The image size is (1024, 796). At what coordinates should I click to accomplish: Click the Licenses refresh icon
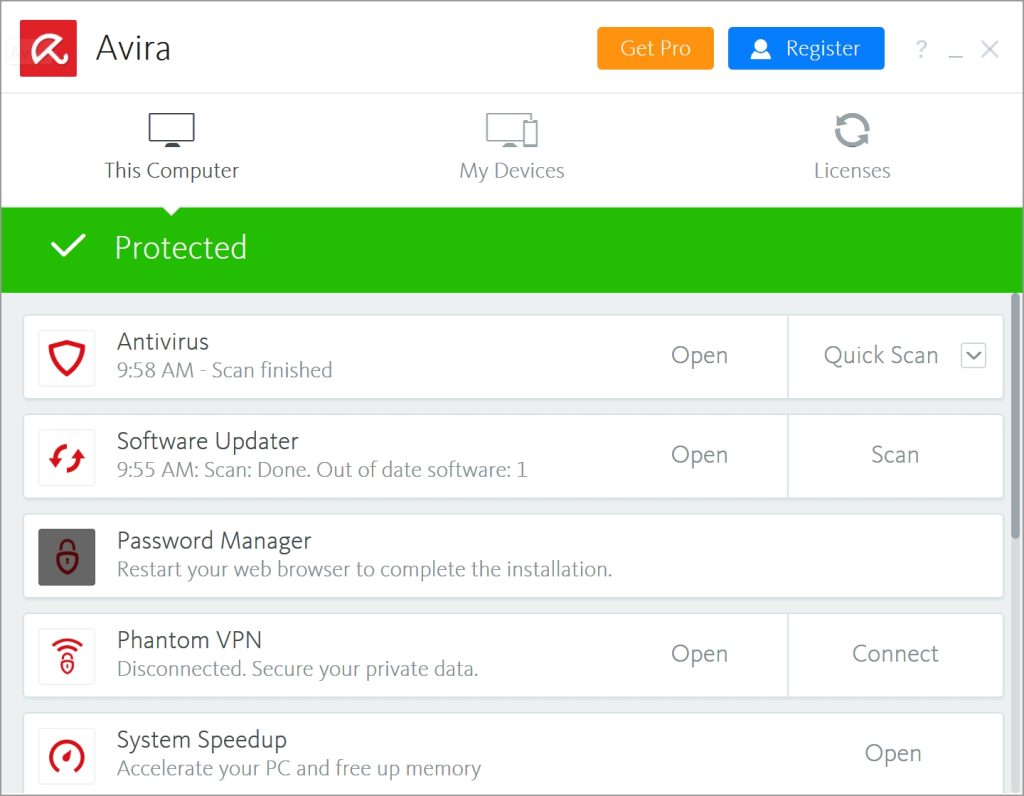click(851, 128)
